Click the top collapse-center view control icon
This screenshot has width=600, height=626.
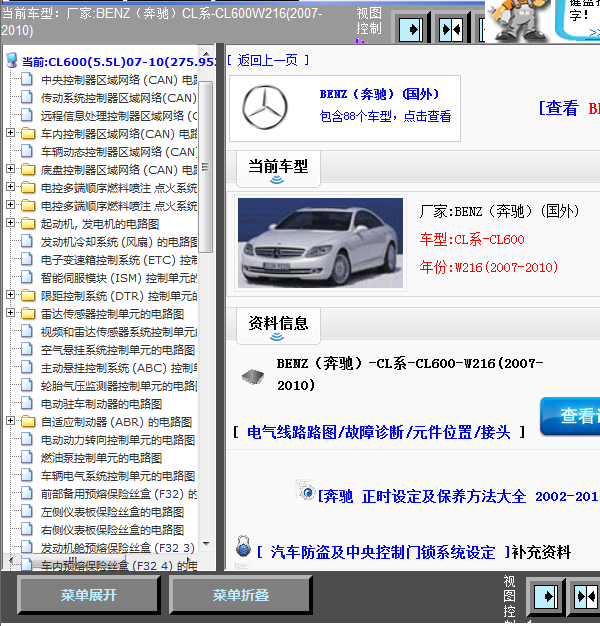point(451,29)
